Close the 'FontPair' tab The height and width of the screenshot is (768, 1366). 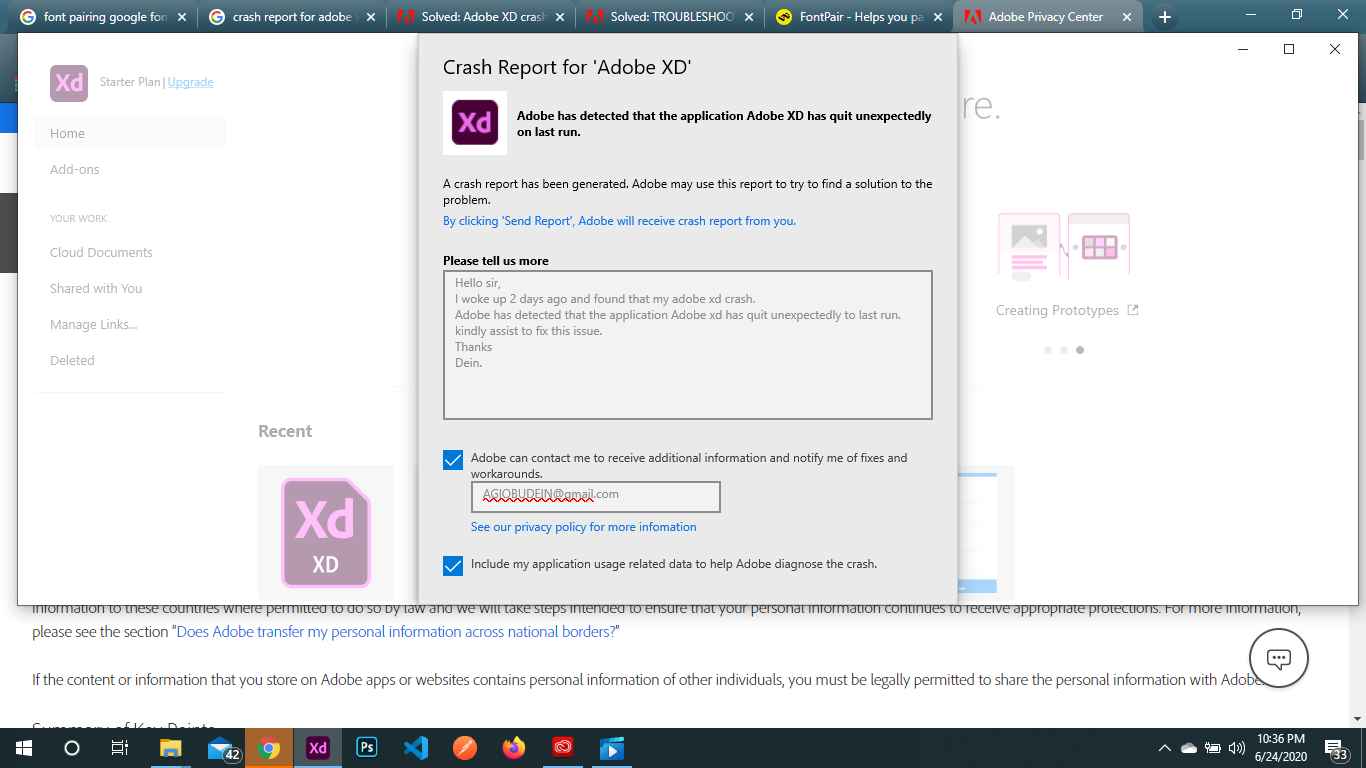(936, 17)
